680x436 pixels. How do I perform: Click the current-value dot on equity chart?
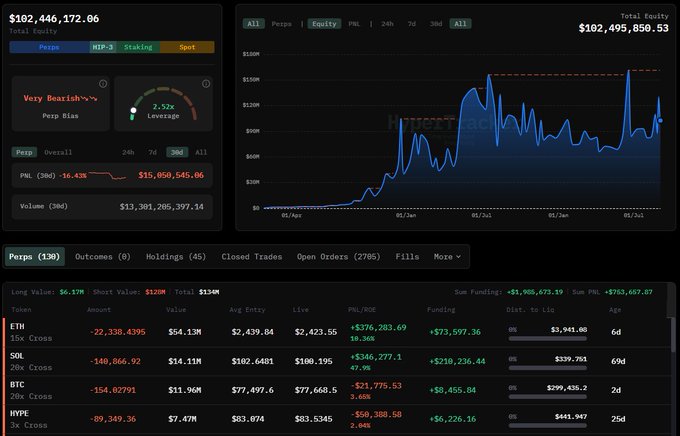point(660,121)
